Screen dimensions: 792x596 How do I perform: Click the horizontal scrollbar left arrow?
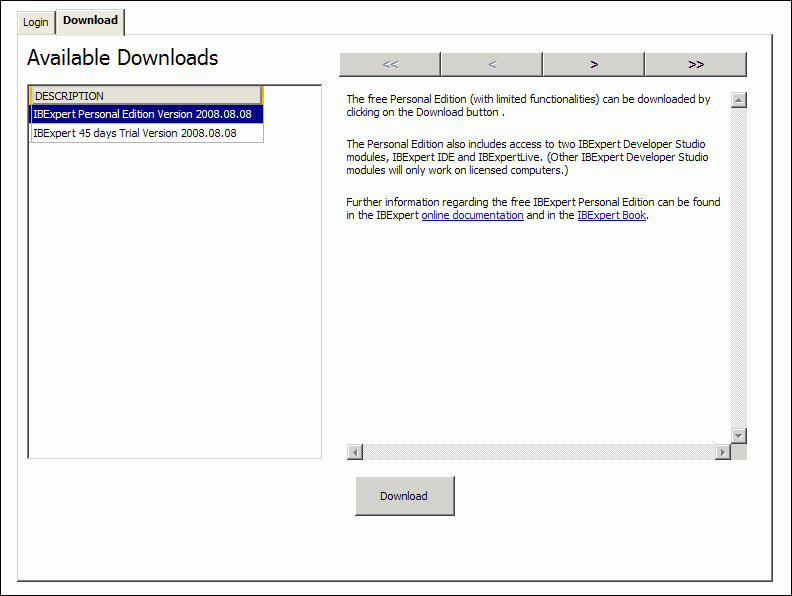[355, 452]
